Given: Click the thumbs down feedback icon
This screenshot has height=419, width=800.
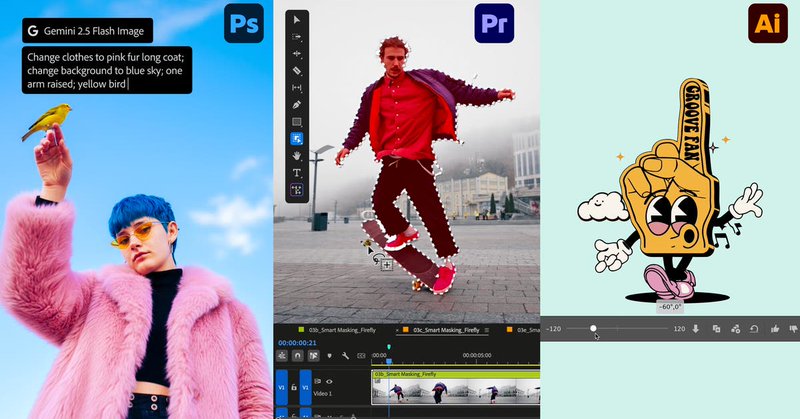Looking at the screenshot, I should click(x=794, y=329).
